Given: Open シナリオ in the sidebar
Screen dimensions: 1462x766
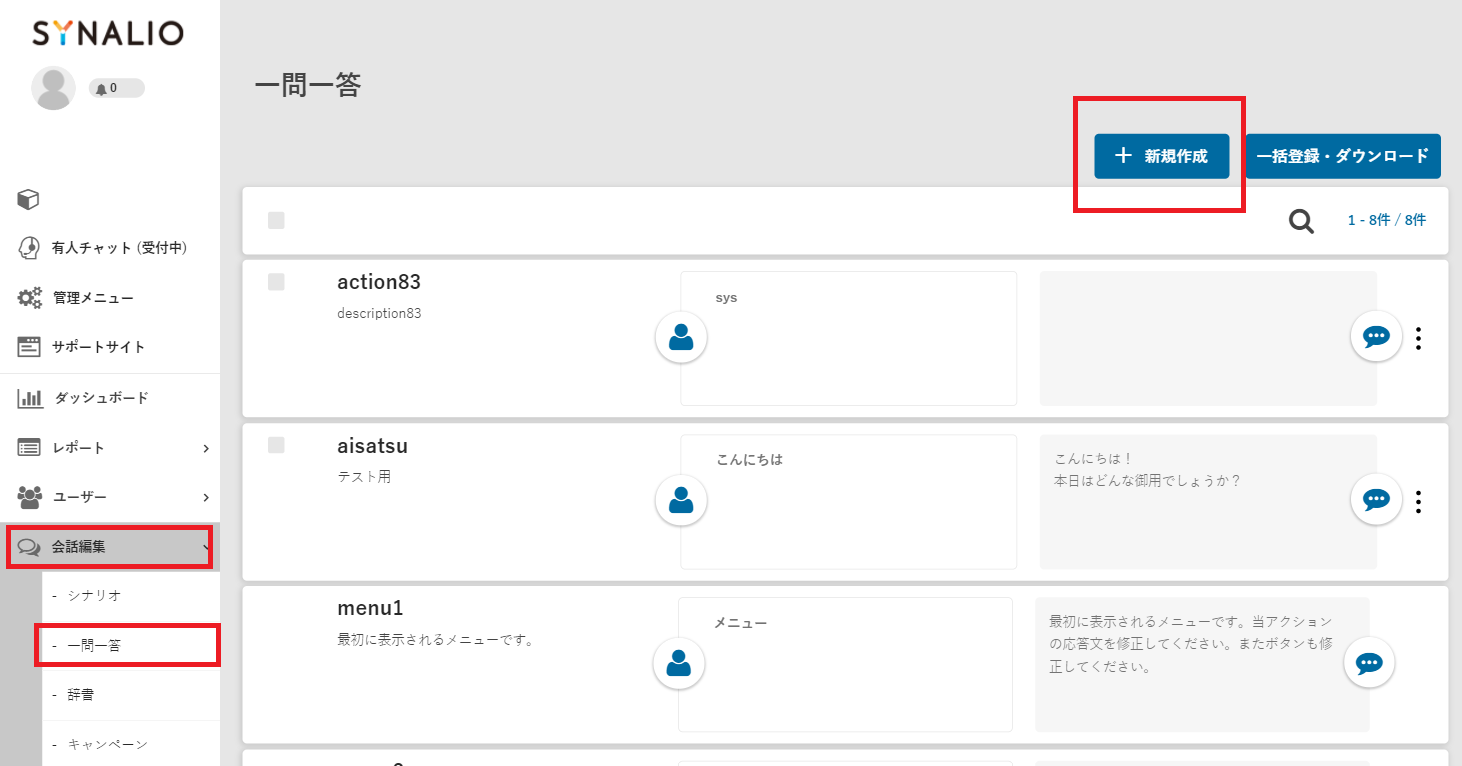Looking at the screenshot, I should pos(94,595).
